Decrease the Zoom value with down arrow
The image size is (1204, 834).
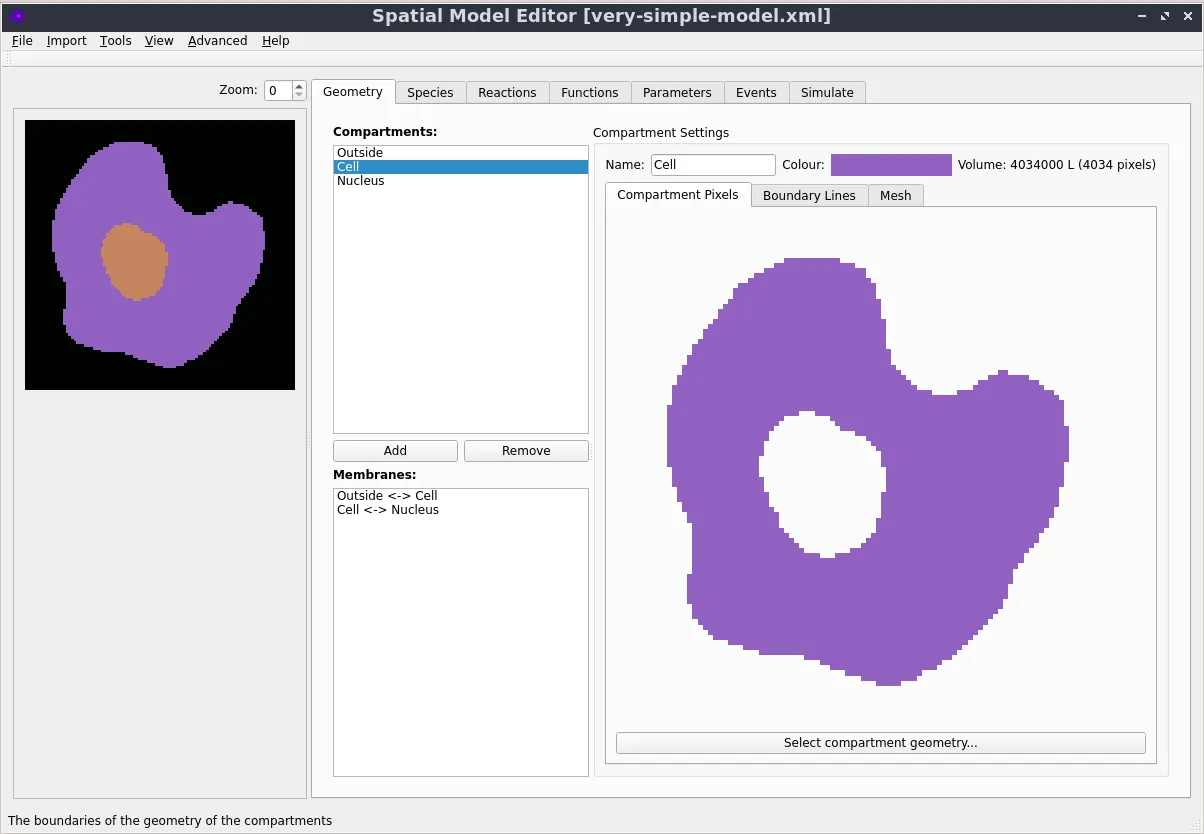click(299, 96)
